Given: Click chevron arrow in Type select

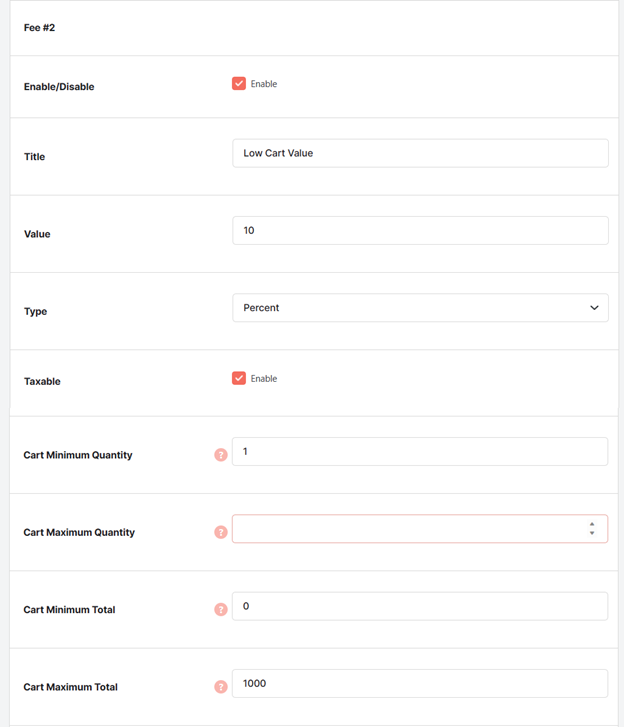Looking at the screenshot, I should point(594,308).
